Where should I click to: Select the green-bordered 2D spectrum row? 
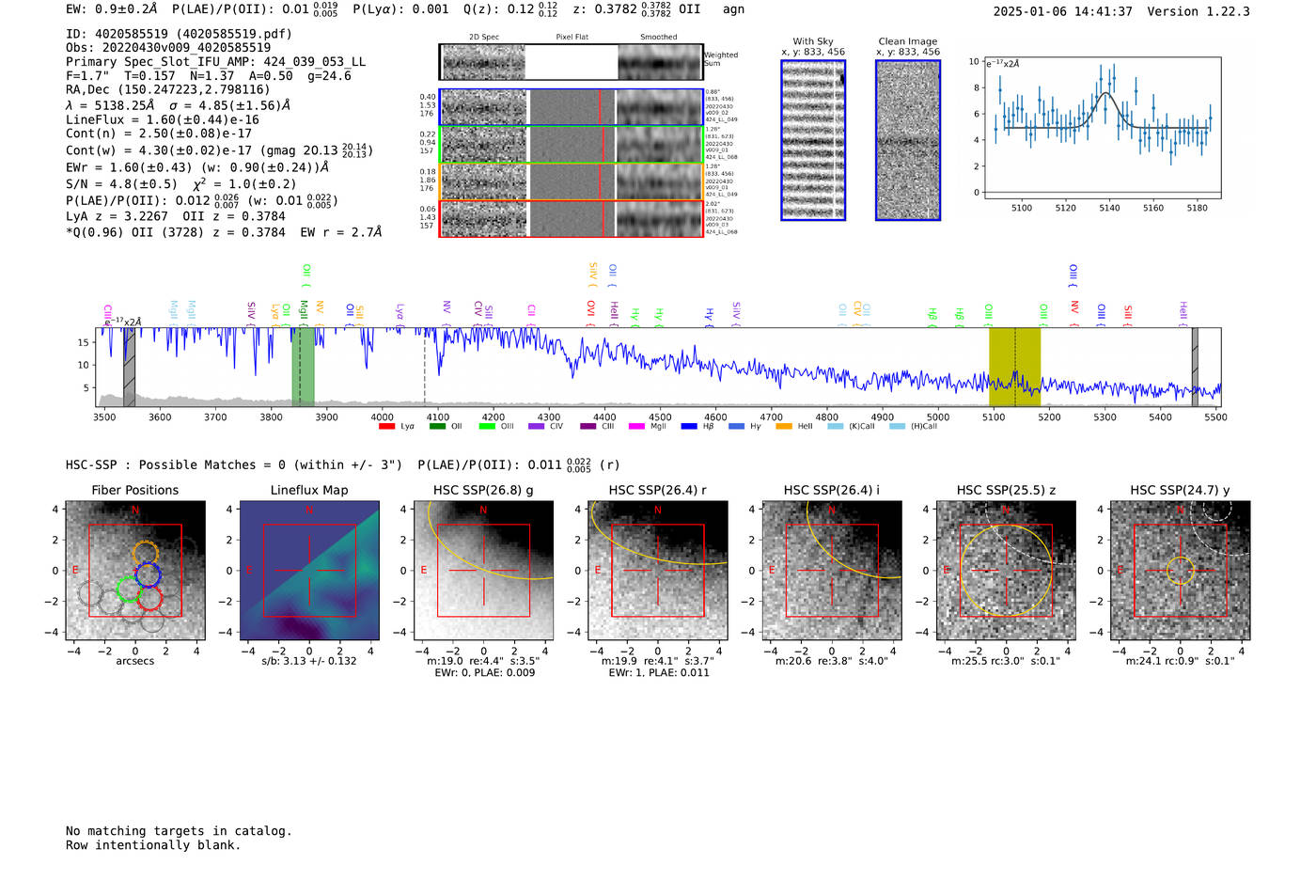(x=571, y=145)
